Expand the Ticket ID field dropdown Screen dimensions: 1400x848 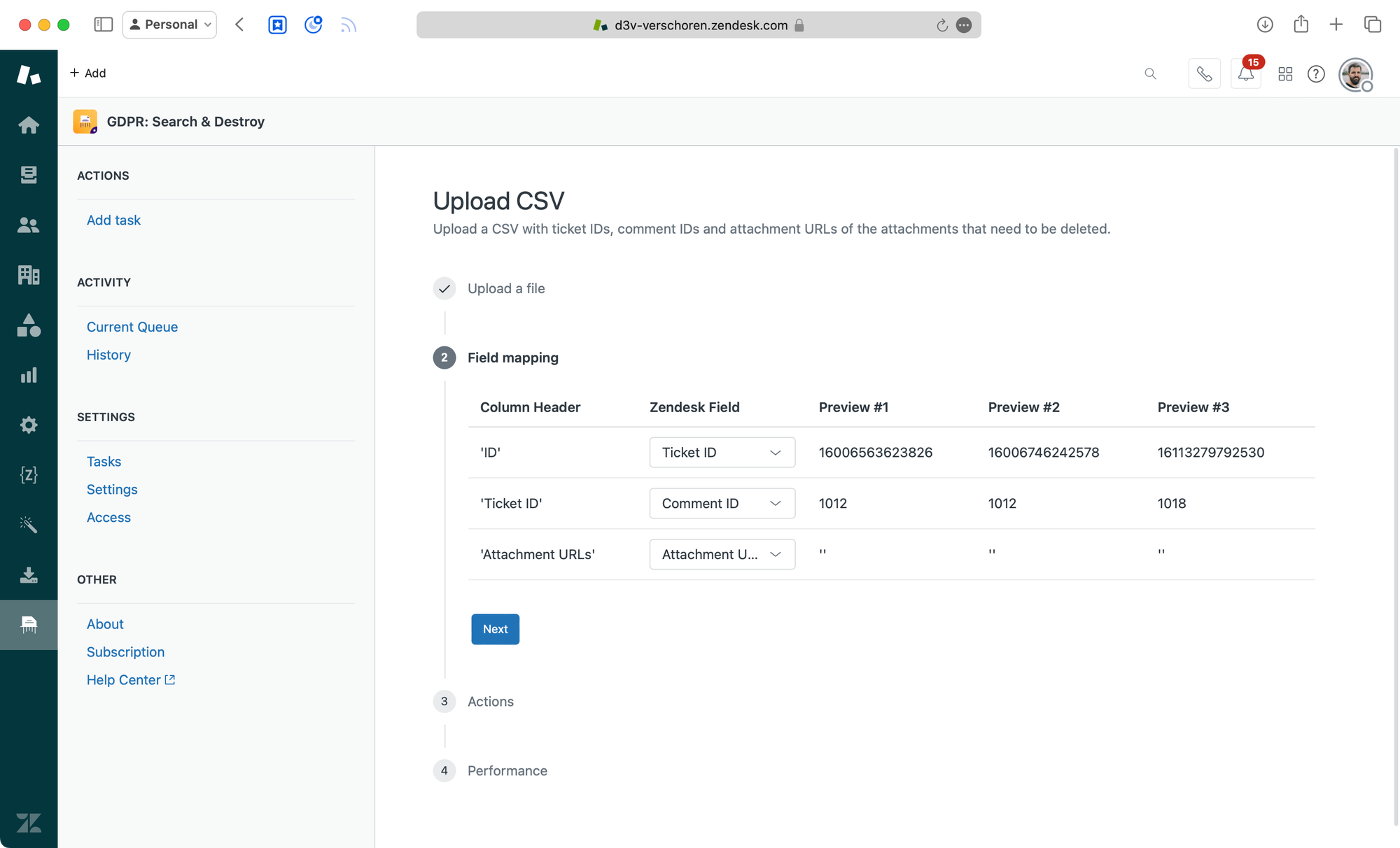[722, 453]
